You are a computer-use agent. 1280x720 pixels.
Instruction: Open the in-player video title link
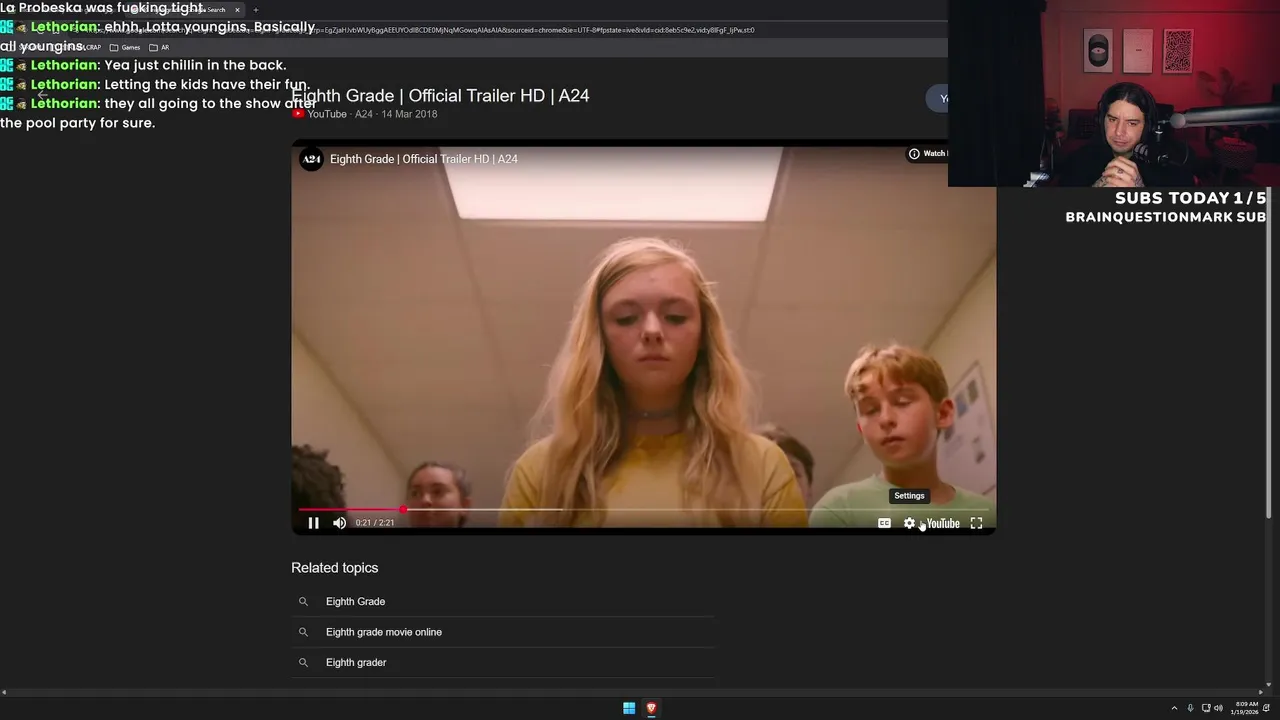tap(424, 159)
